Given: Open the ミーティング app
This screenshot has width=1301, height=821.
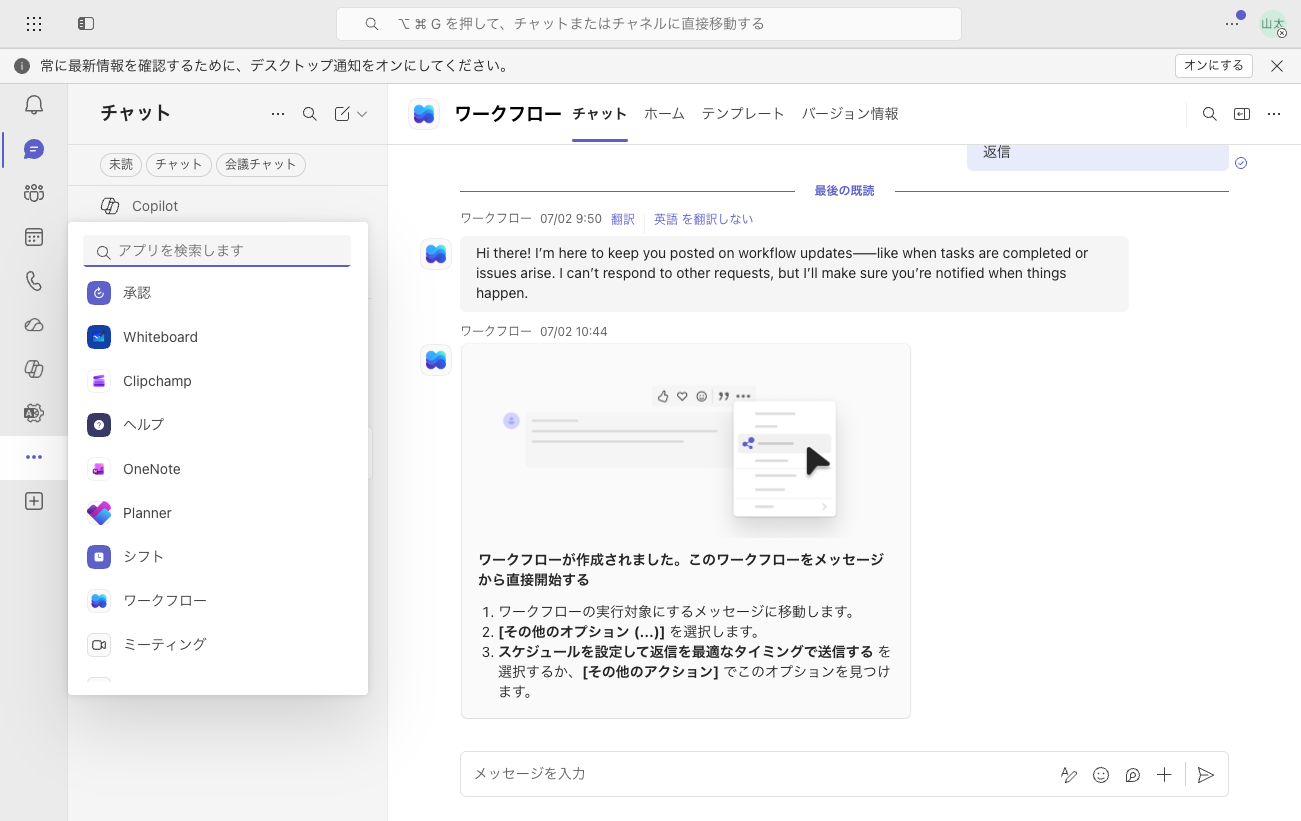Looking at the screenshot, I should [218, 645].
